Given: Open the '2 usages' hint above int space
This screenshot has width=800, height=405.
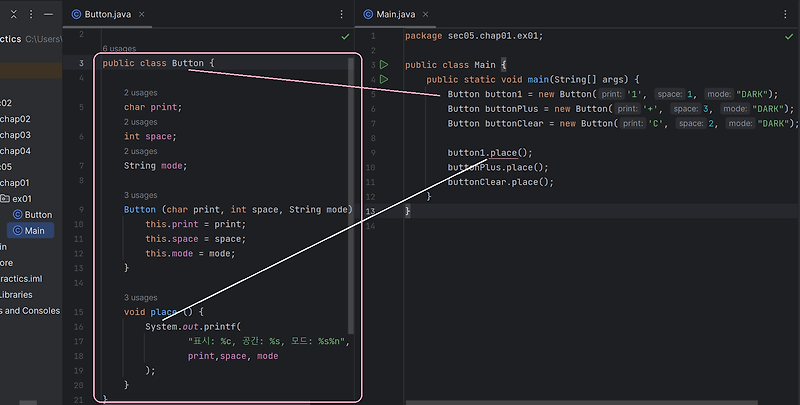Looking at the screenshot, I should (x=140, y=122).
